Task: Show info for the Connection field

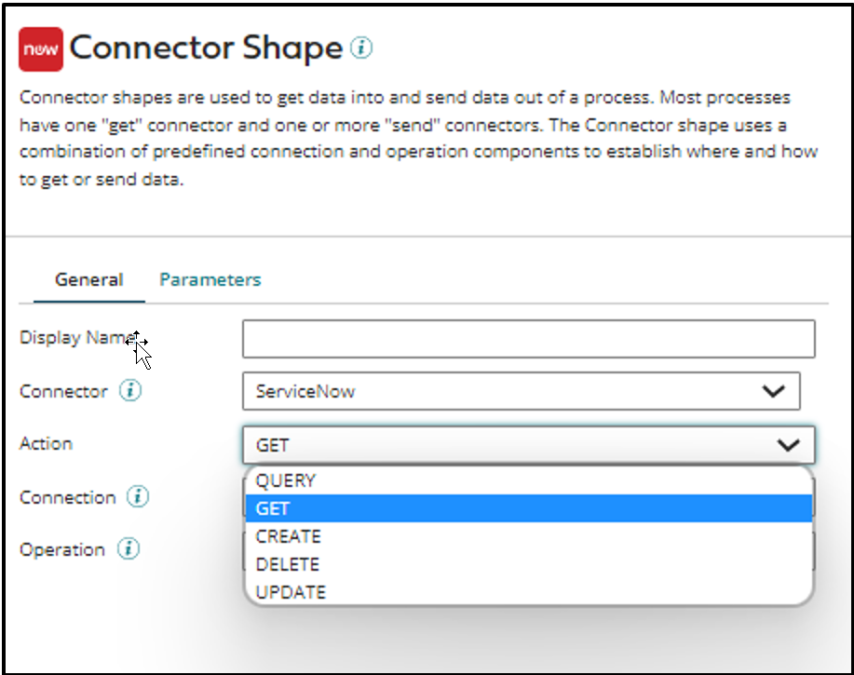Action: pyautogui.click(x=139, y=497)
